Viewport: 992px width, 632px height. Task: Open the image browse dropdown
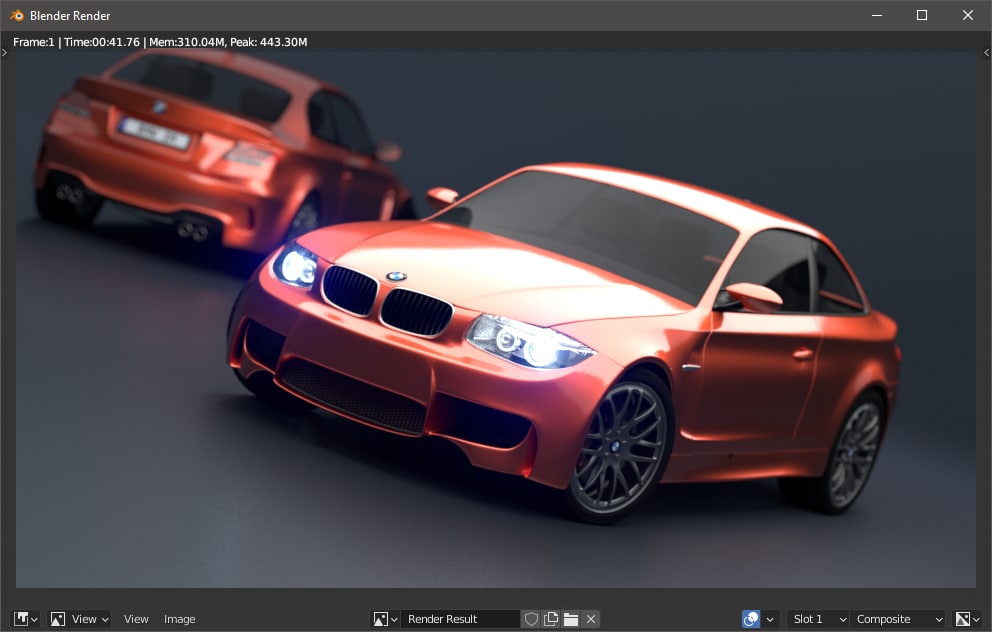point(385,619)
